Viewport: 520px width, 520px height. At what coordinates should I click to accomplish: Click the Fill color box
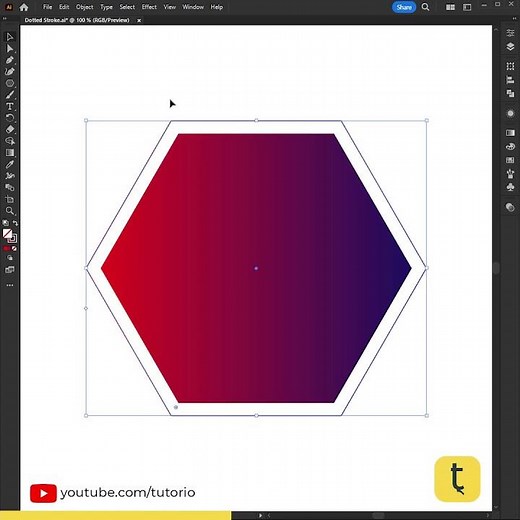[7, 234]
